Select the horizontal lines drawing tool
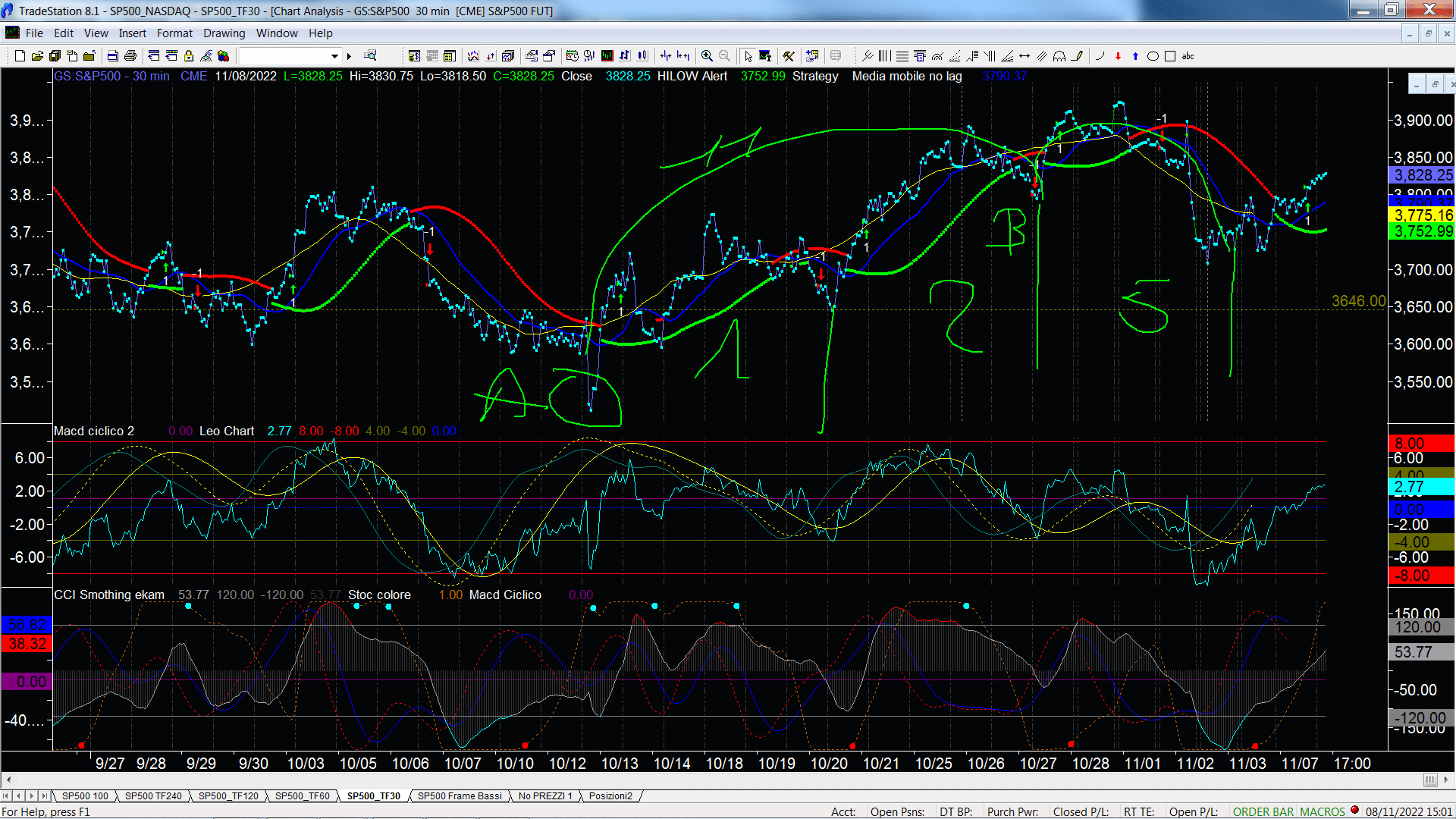 point(902,56)
